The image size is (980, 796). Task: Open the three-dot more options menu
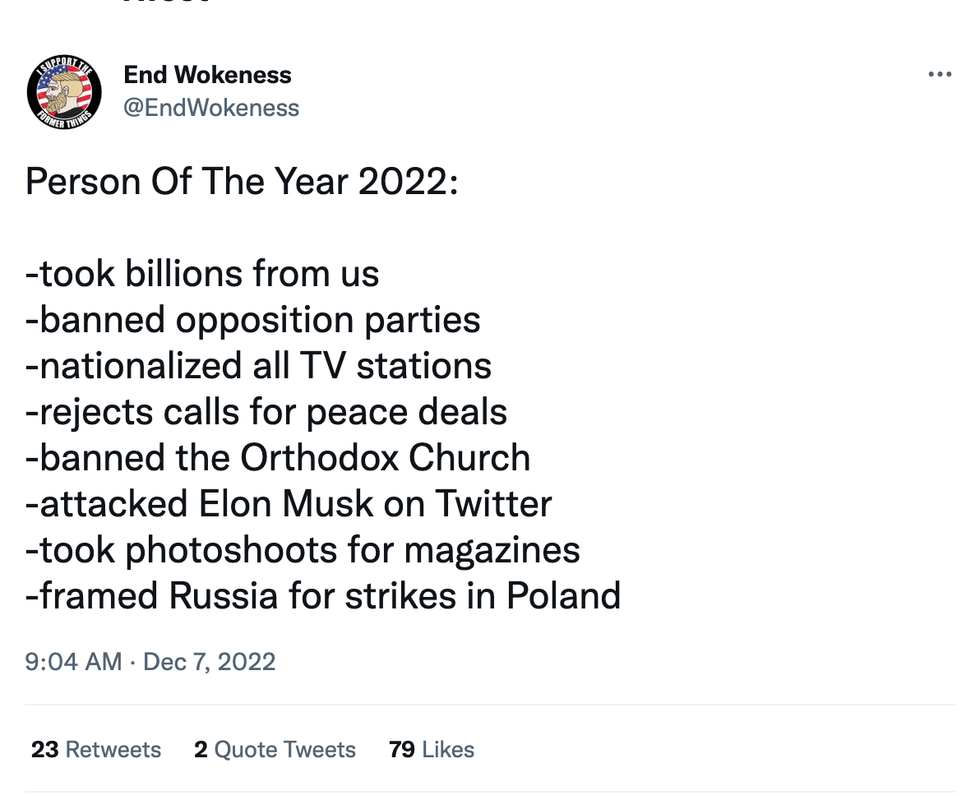click(x=940, y=74)
